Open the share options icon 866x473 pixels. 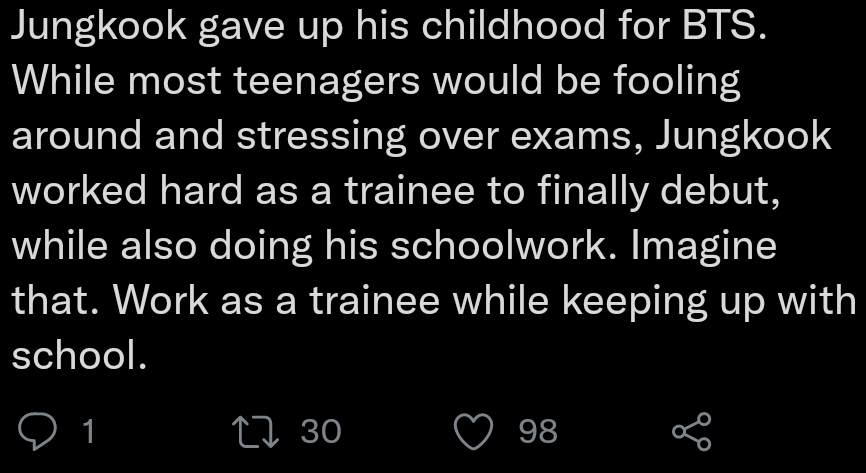(691, 431)
